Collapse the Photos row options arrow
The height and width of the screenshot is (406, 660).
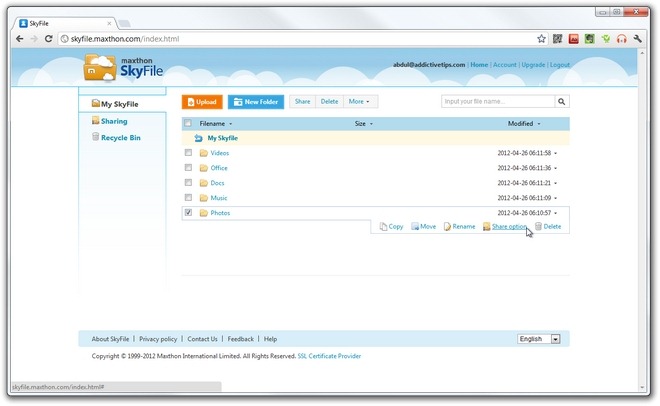click(x=556, y=213)
